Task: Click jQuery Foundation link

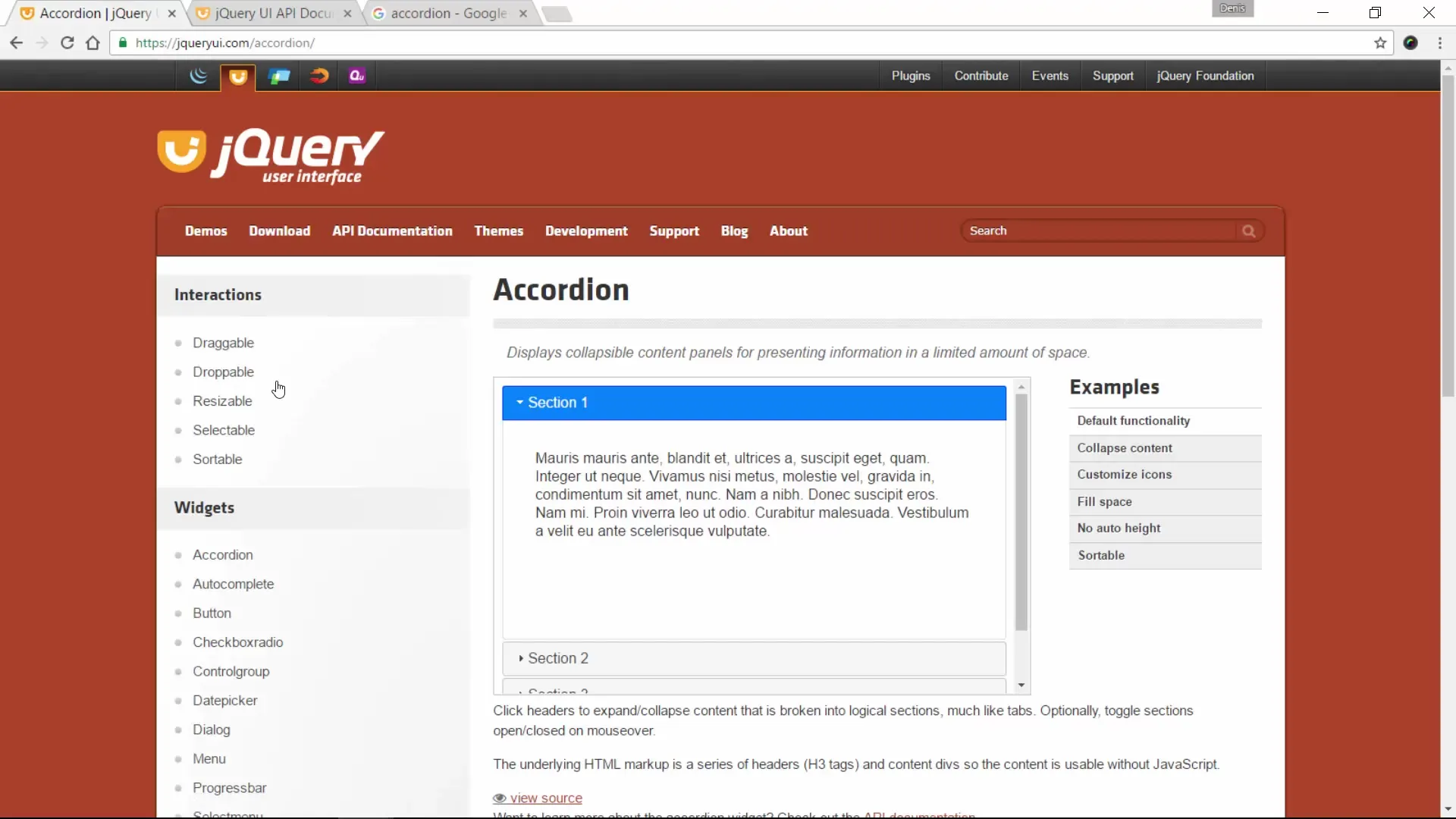Action: pos(1205,76)
